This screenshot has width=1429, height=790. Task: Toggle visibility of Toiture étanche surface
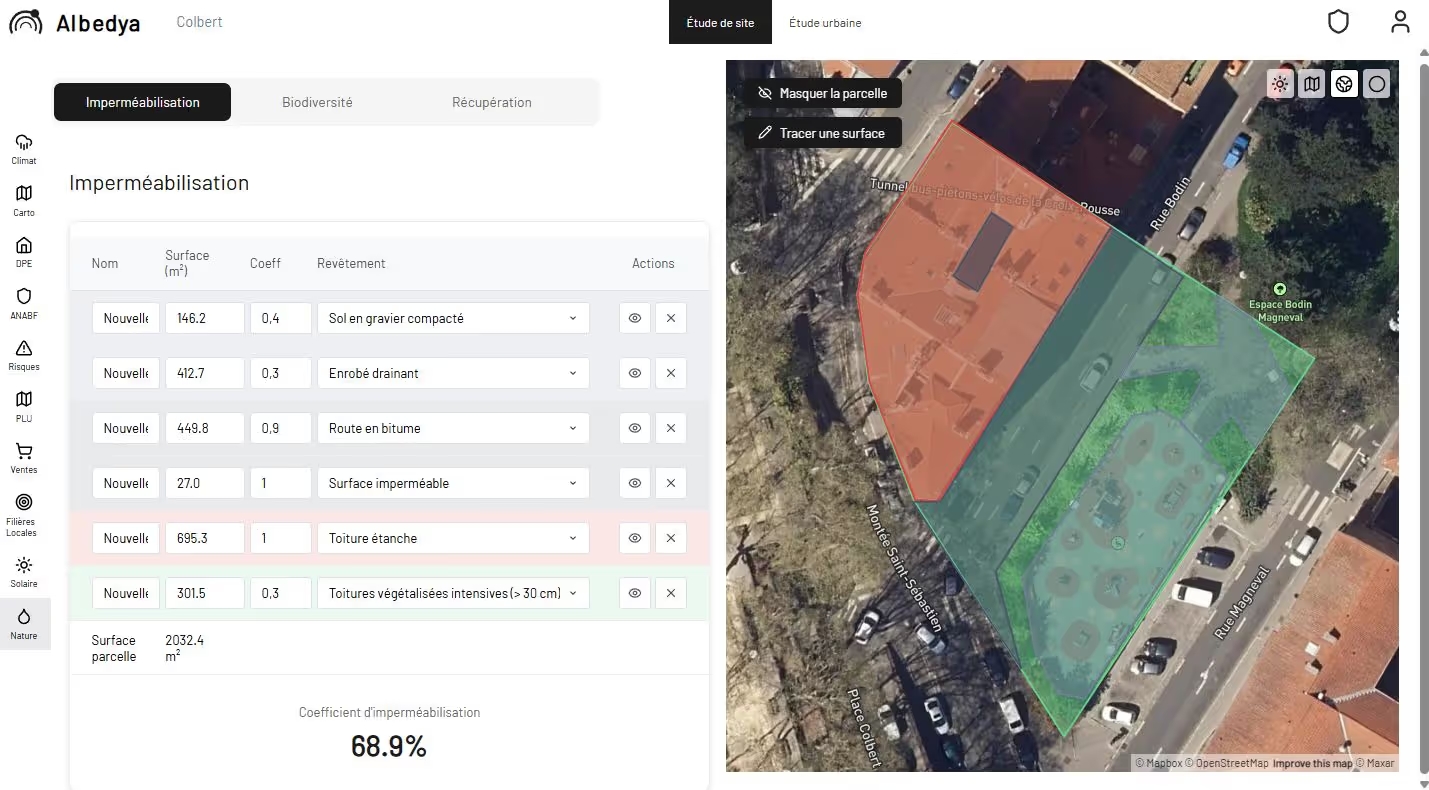pyautogui.click(x=634, y=538)
